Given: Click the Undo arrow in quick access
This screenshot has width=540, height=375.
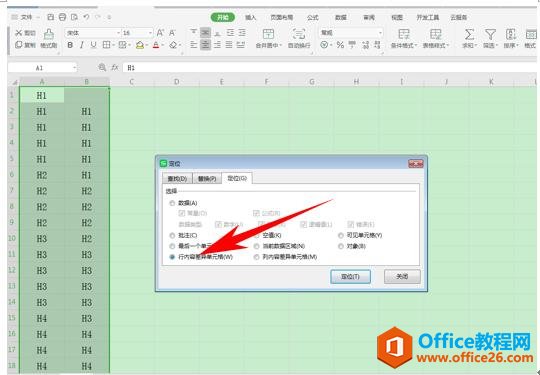Looking at the screenshot, I should pyautogui.click(x=86, y=17).
